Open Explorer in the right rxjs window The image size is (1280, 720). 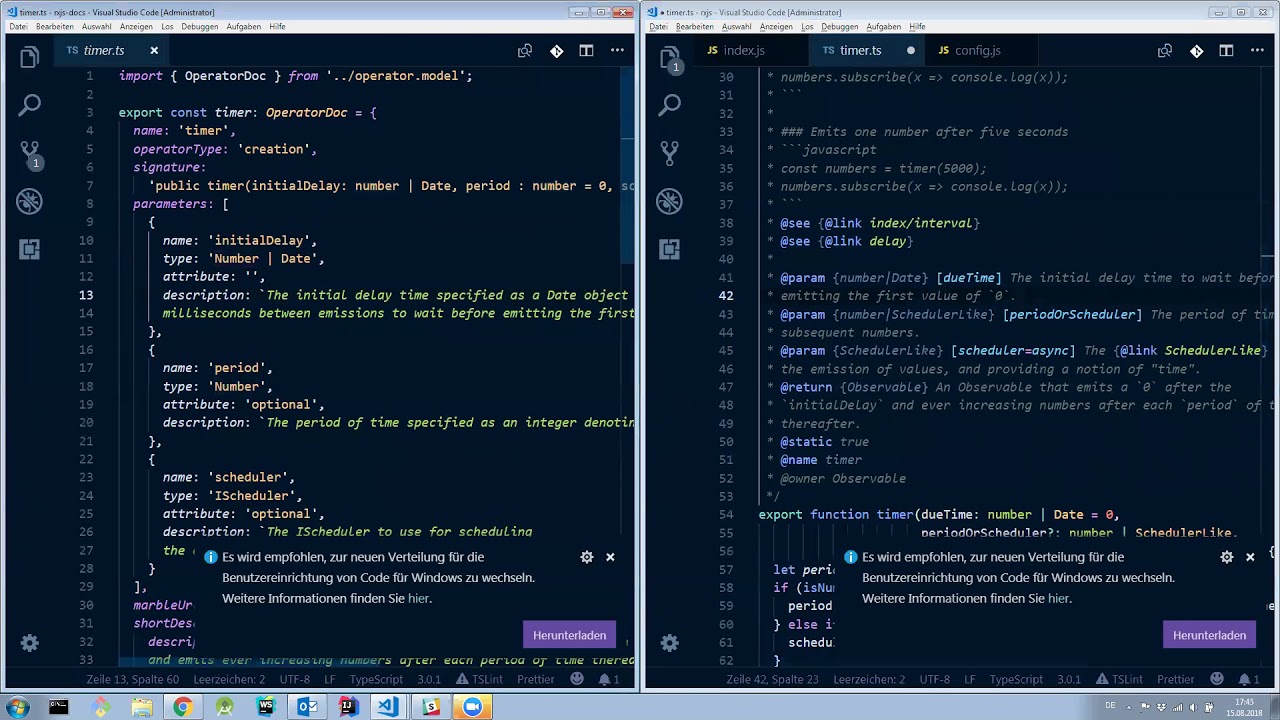tap(670, 58)
